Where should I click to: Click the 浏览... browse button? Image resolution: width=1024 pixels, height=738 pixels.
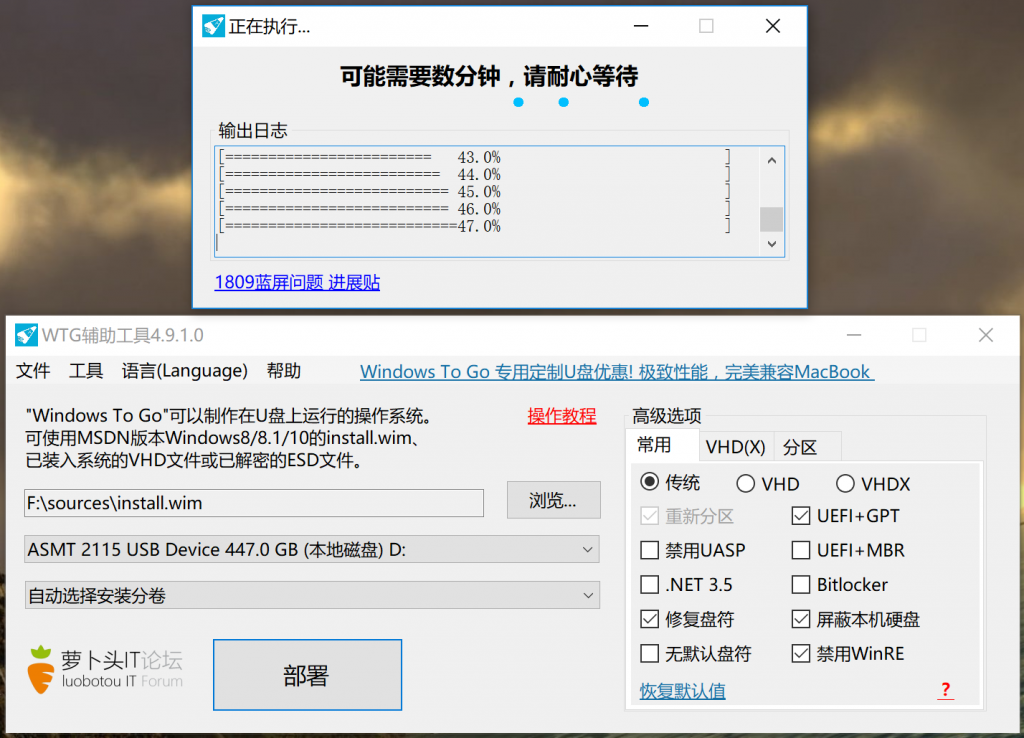pyautogui.click(x=553, y=502)
